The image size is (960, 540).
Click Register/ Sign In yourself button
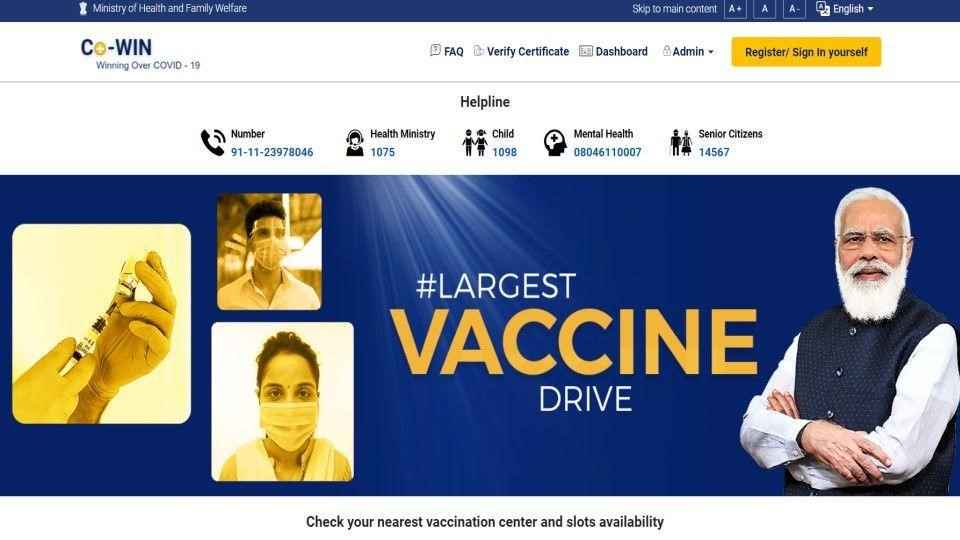click(x=806, y=52)
